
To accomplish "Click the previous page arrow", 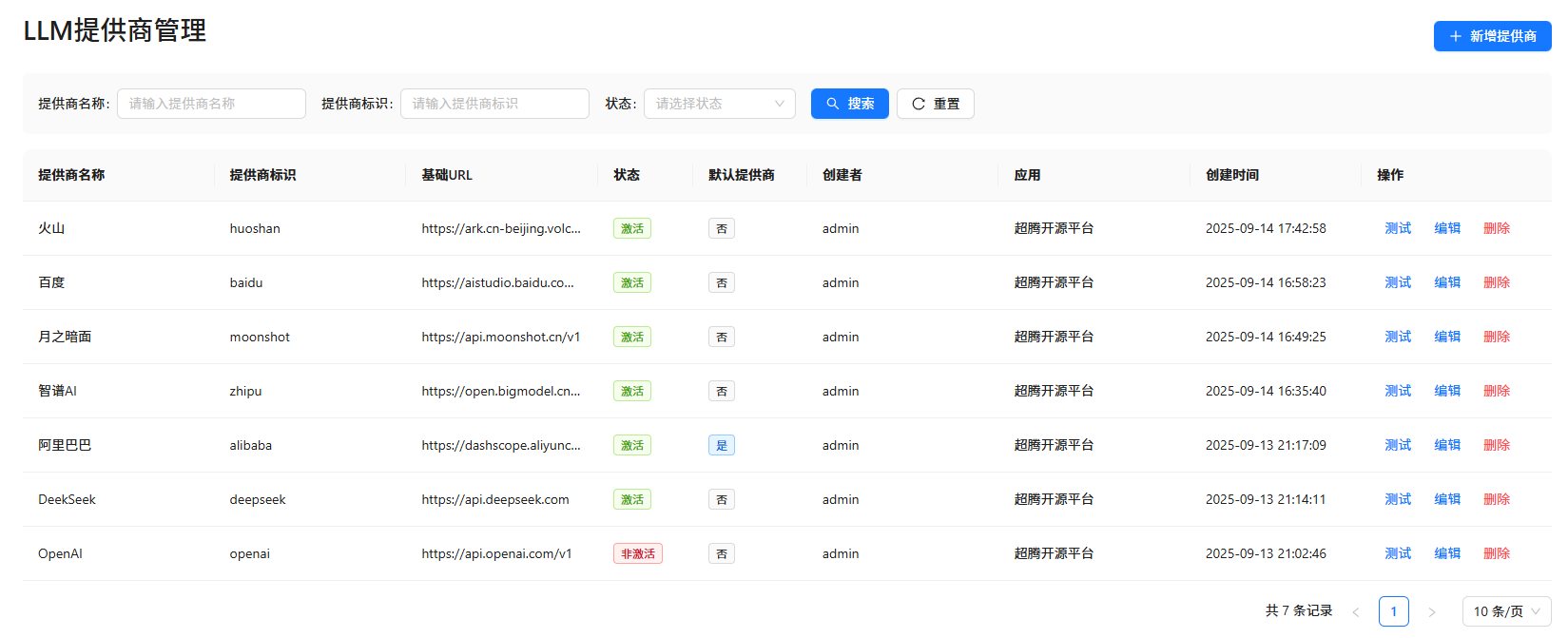I will (1355, 611).
